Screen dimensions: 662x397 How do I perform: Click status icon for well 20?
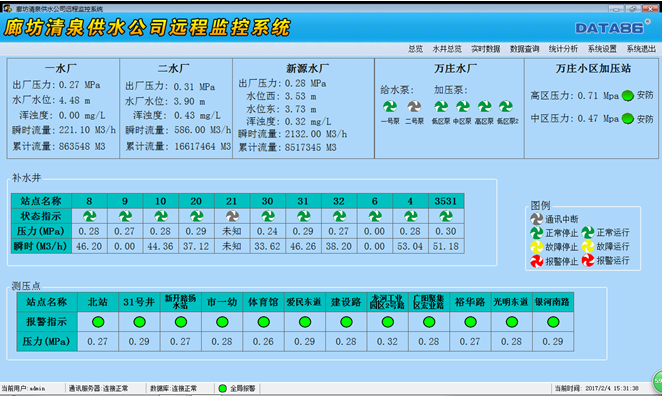196,216
